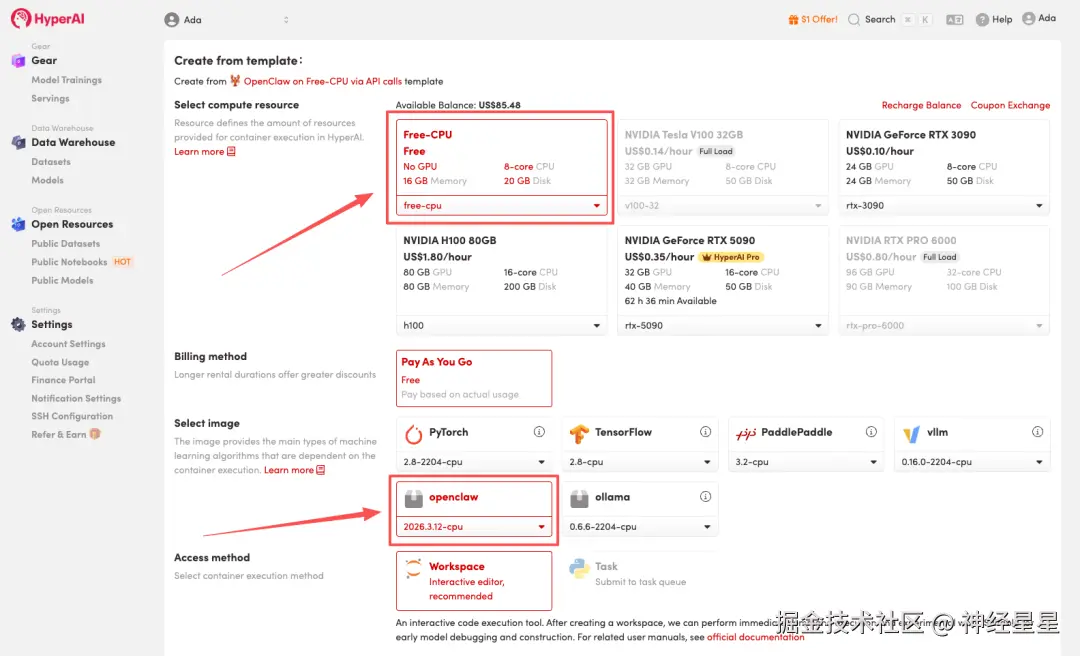Screen dimensions: 1080x656
Task: Open Quota Usage settings
Action: (60, 362)
